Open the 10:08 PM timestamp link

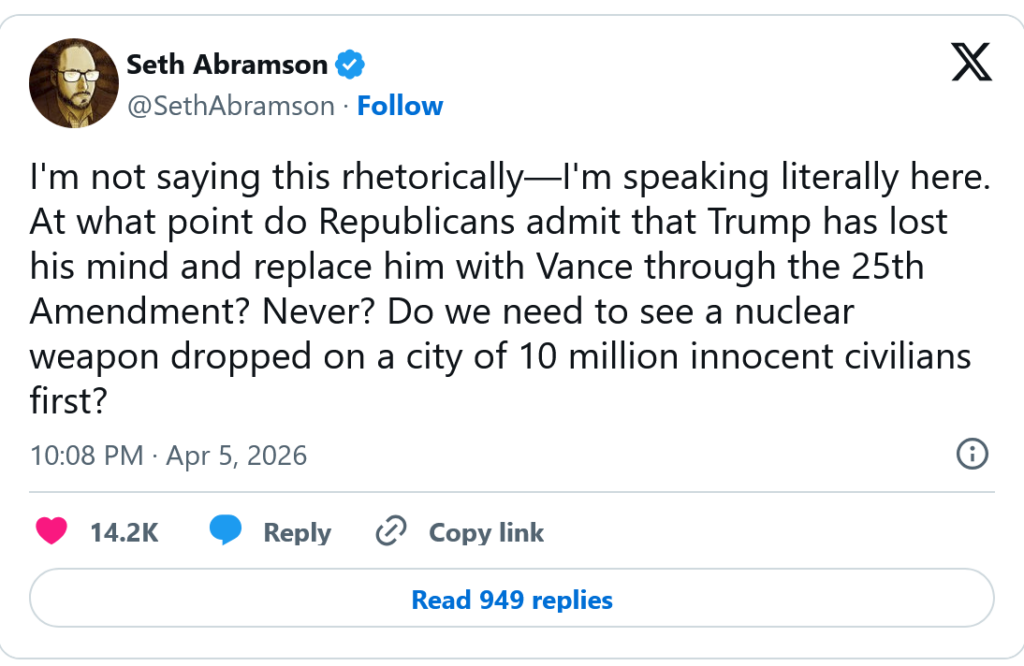tap(87, 456)
